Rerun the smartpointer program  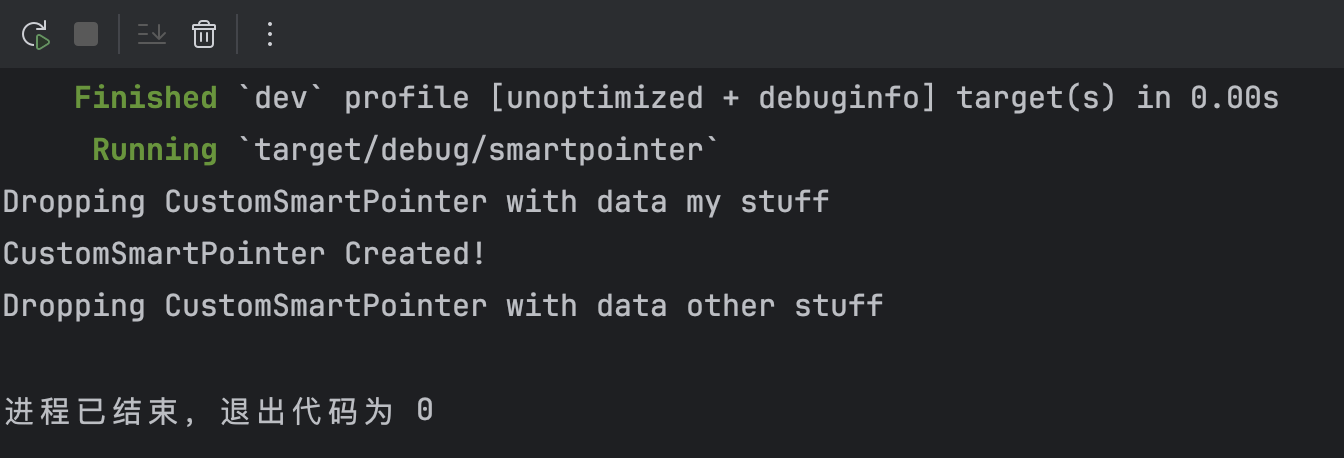(x=37, y=35)
